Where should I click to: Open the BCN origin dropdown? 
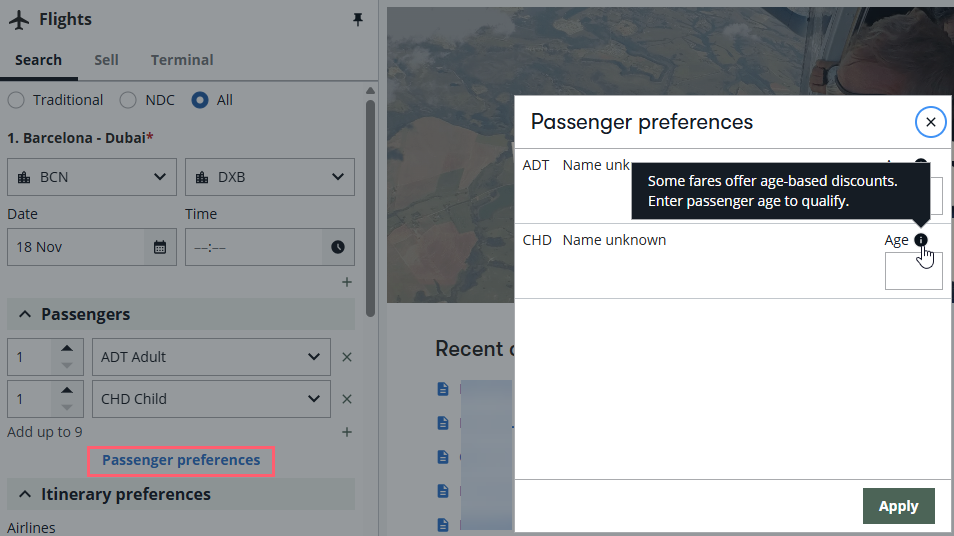tap(92, 177)
